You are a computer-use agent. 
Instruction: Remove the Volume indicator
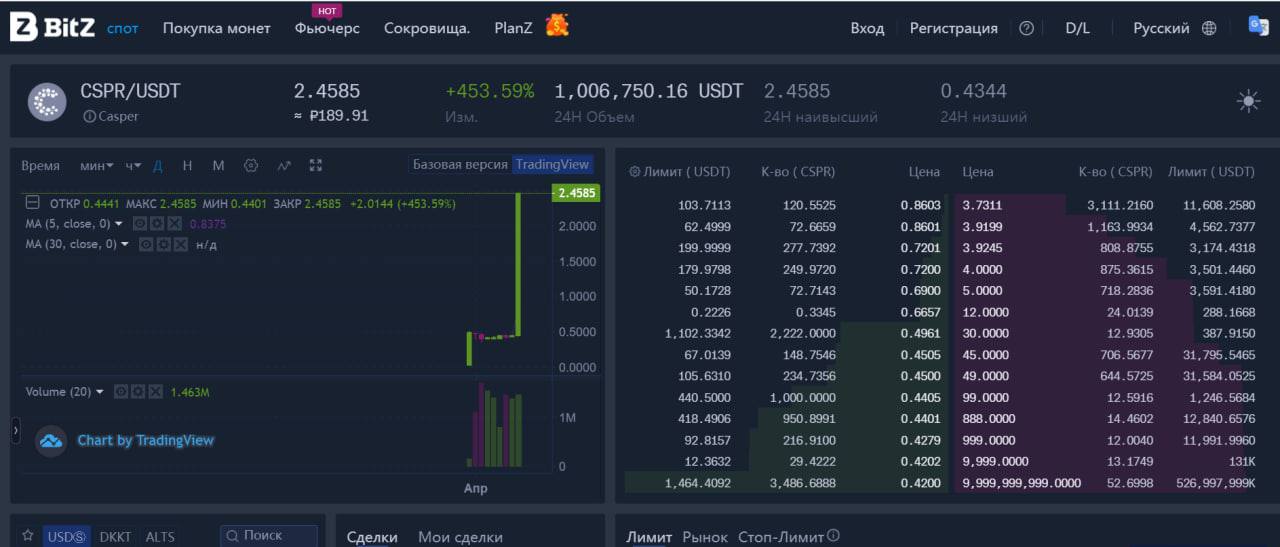[155, 392]
